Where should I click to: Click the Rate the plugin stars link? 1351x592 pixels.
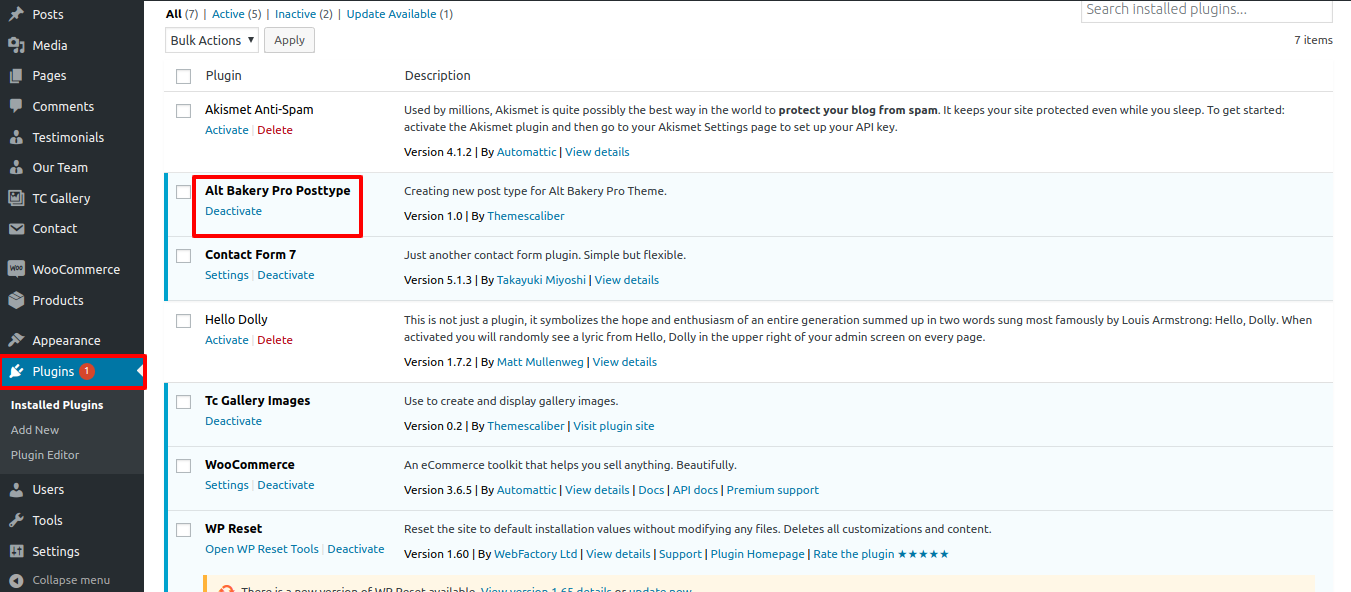[881, 554]
